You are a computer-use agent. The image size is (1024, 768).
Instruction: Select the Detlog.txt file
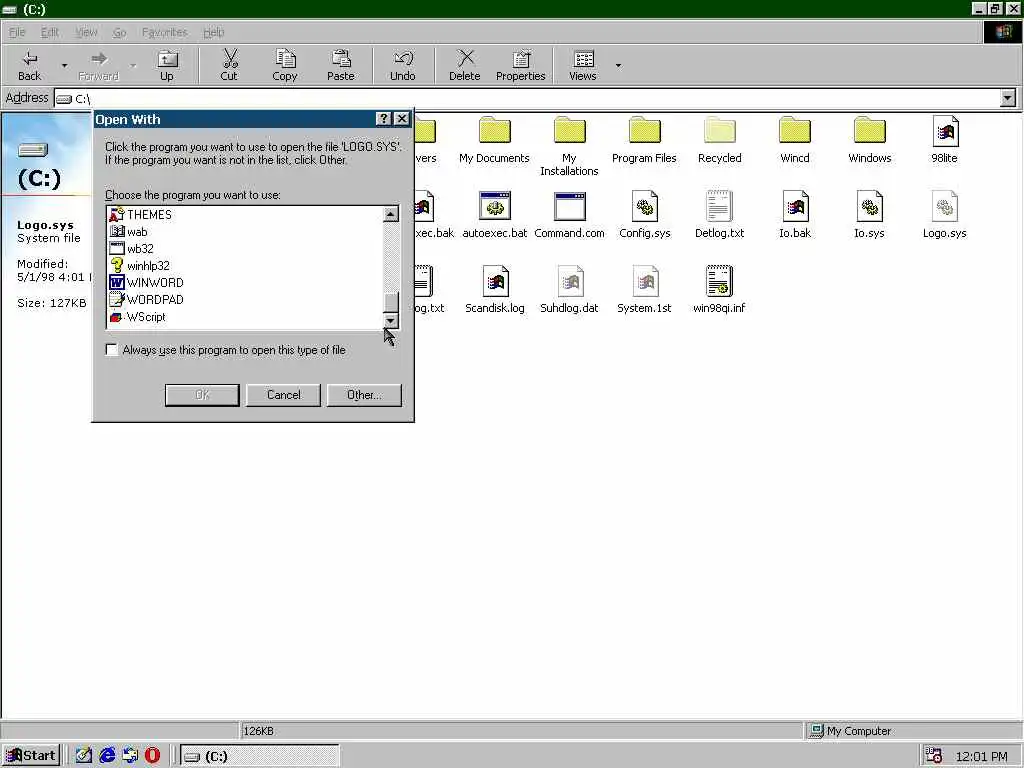(x=720, y=214)
